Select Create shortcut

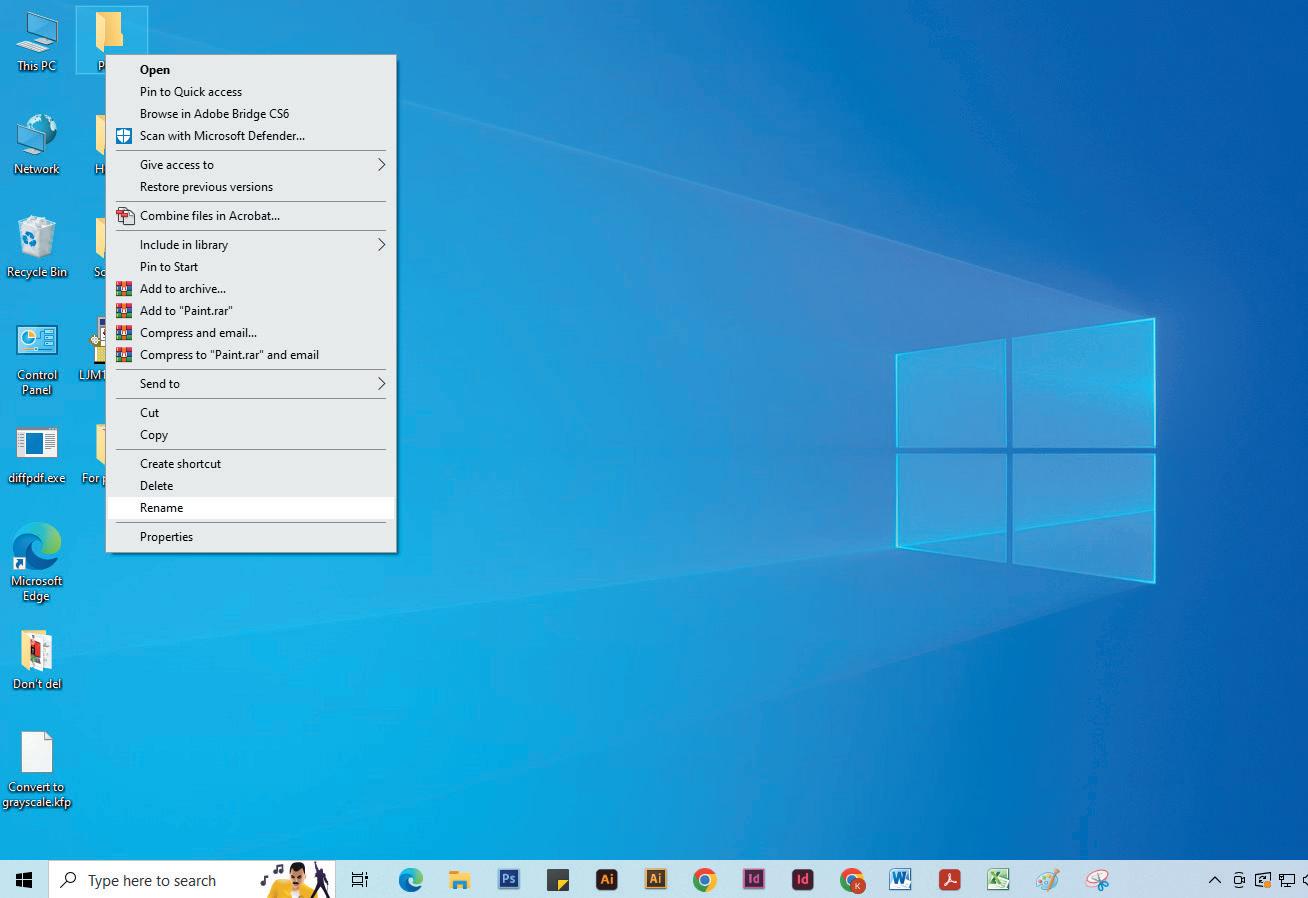[x=251, y=464]
